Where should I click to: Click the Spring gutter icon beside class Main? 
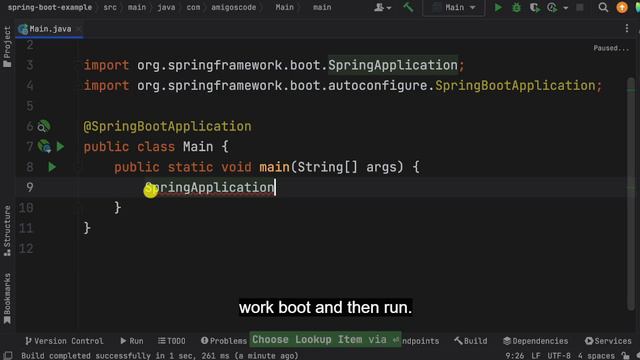tap(44, 146)
